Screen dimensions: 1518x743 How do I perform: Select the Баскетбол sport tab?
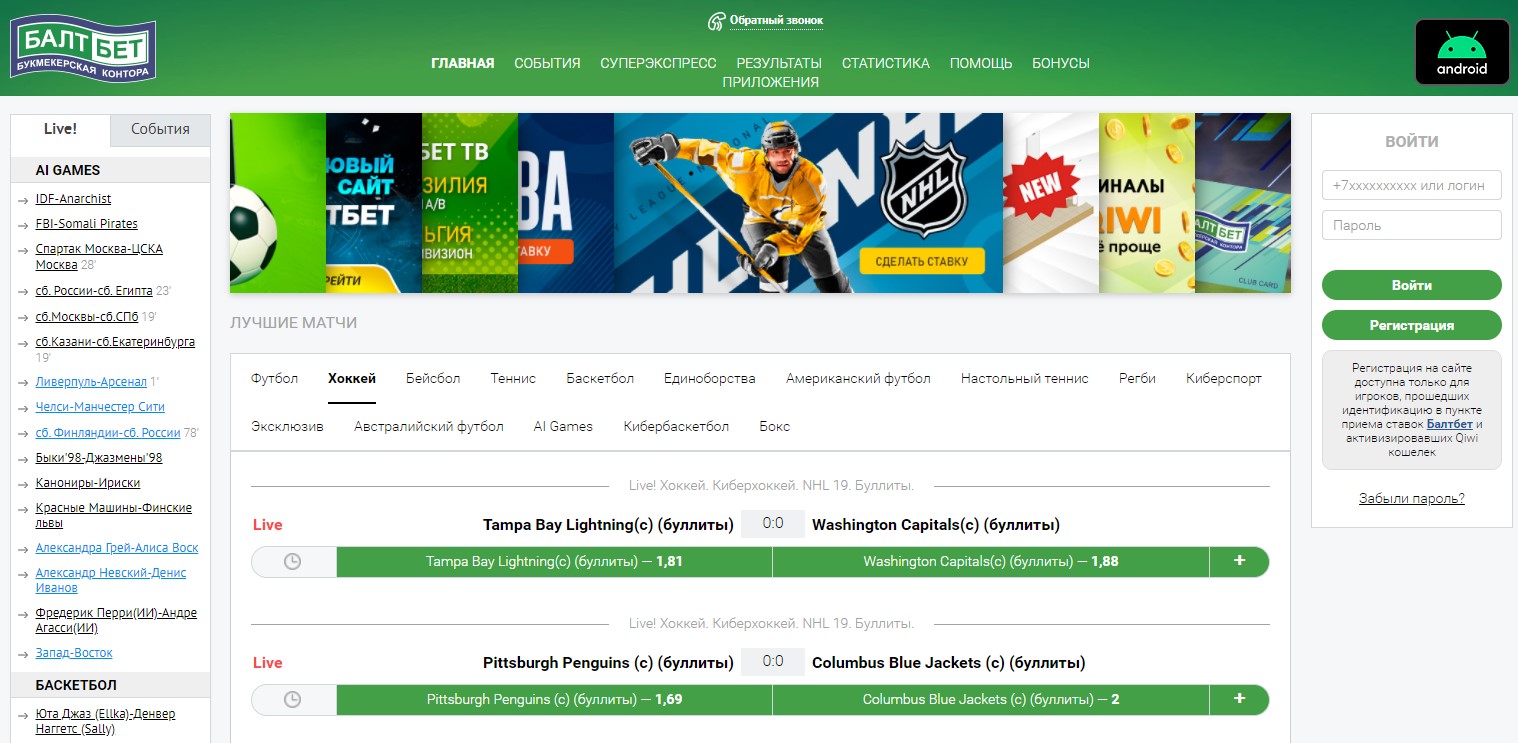point(600,379)
